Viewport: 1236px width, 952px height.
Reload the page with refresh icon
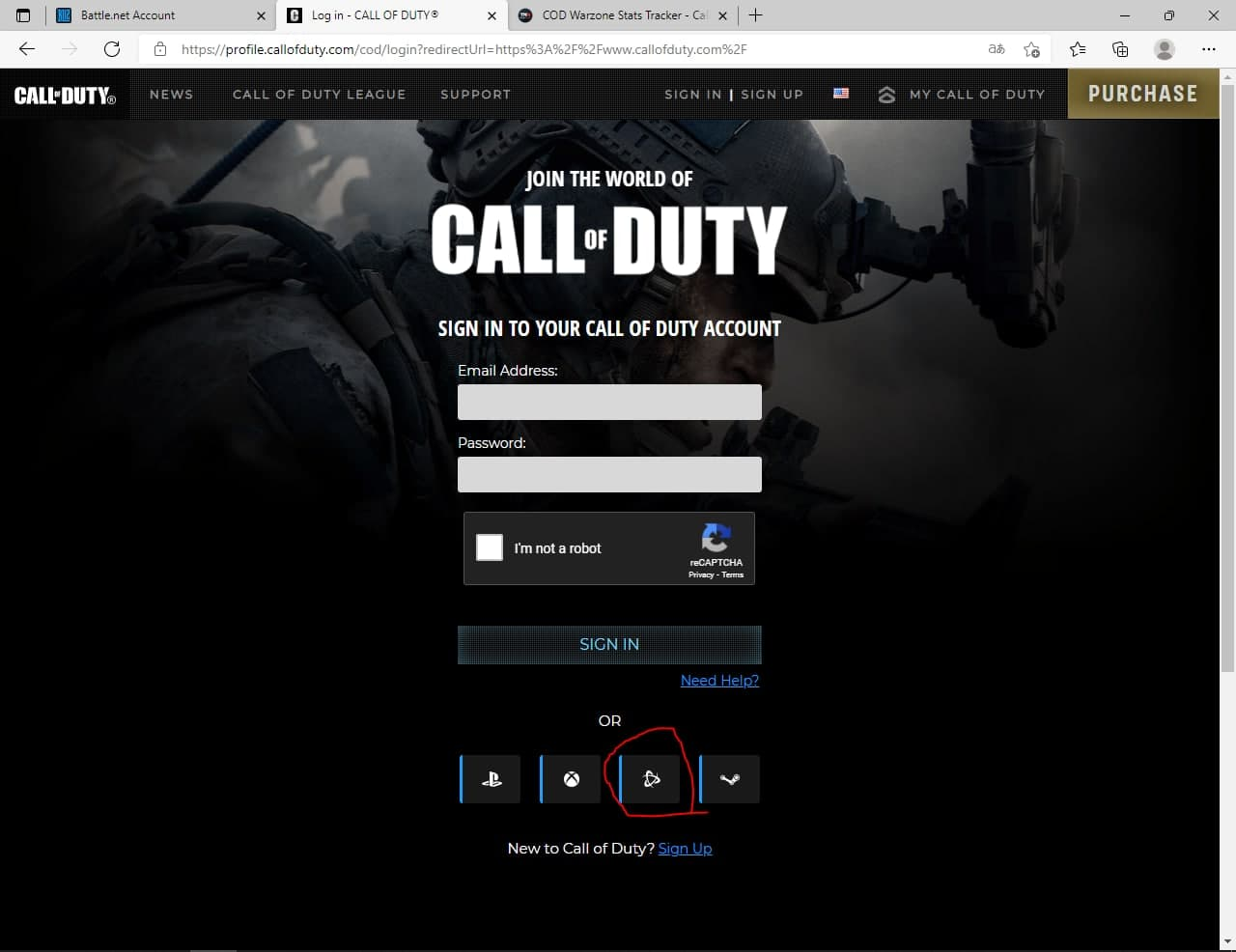(112, 49)
